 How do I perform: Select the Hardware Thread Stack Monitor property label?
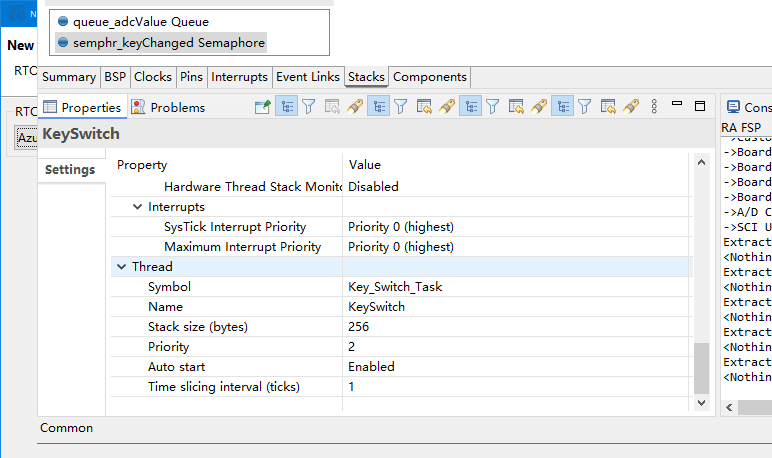[x=253, y=187]
